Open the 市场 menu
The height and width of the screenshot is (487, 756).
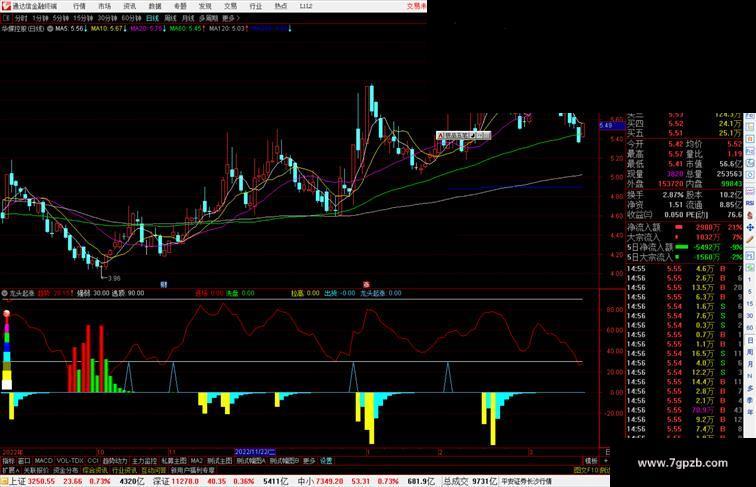click(x=104, y=6)
